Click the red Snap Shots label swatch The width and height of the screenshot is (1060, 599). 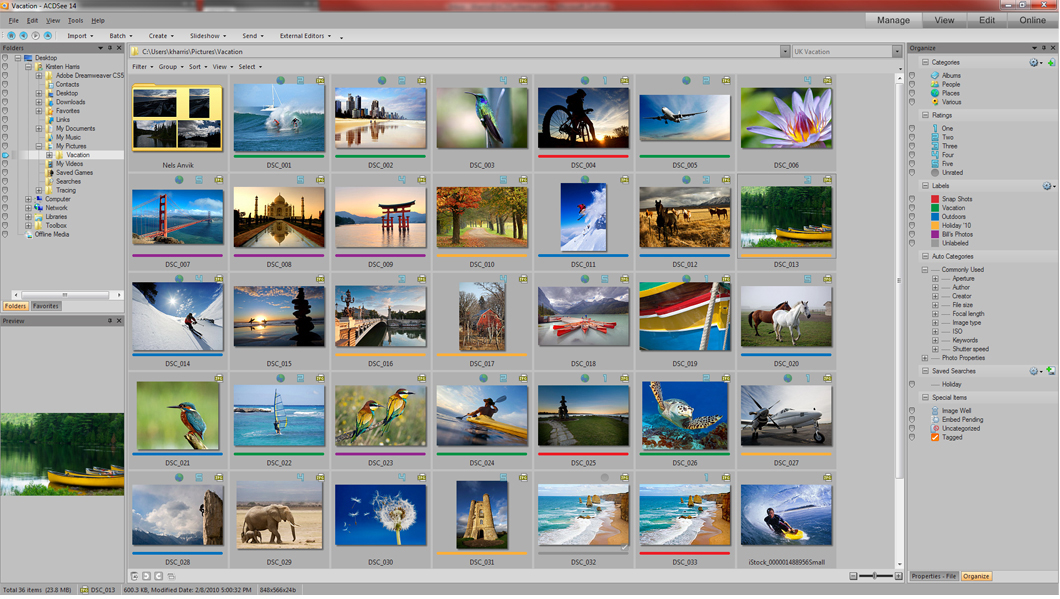(x=935, y=199)
